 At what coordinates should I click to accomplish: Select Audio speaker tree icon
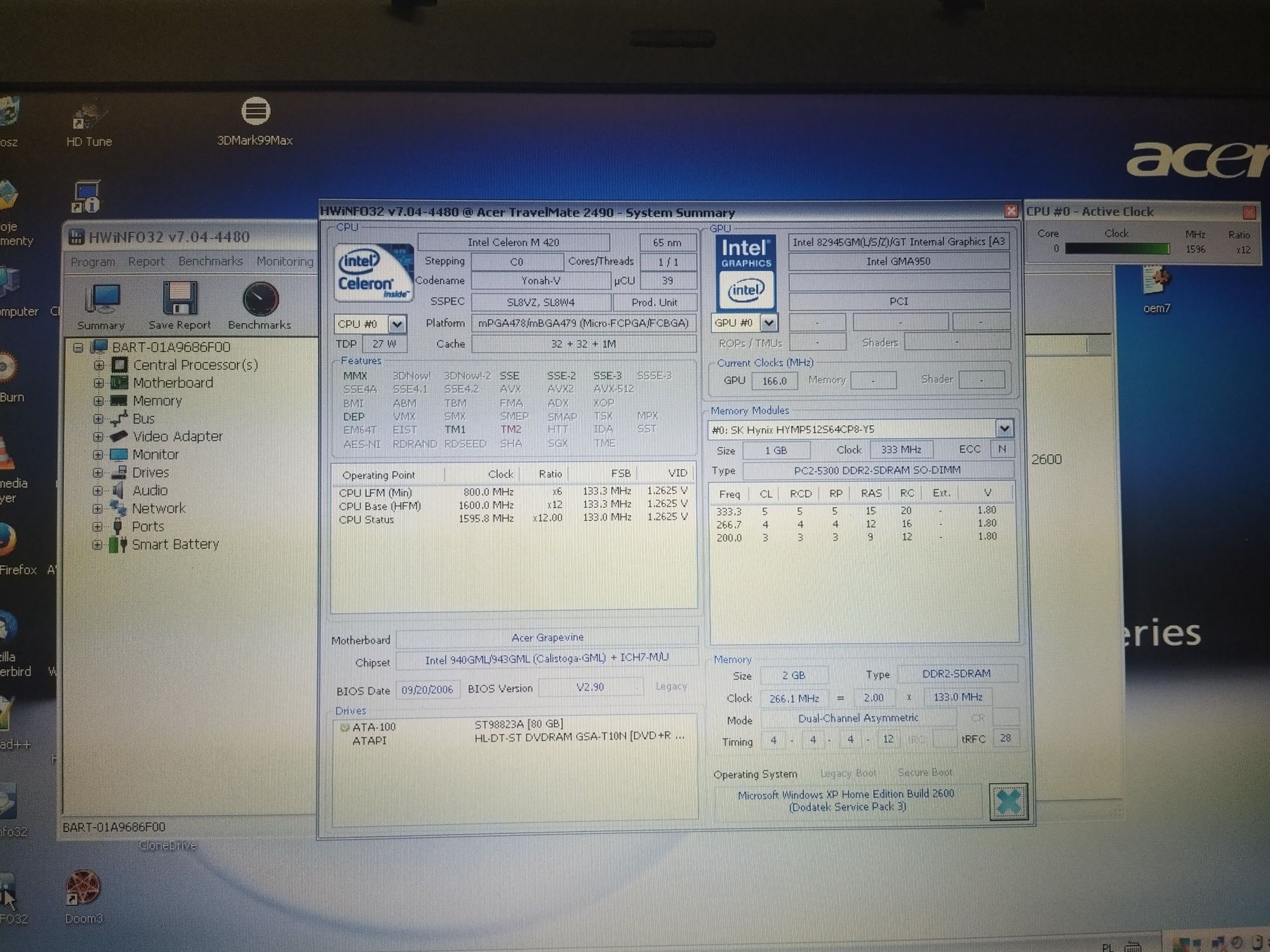tap(118, 490)
